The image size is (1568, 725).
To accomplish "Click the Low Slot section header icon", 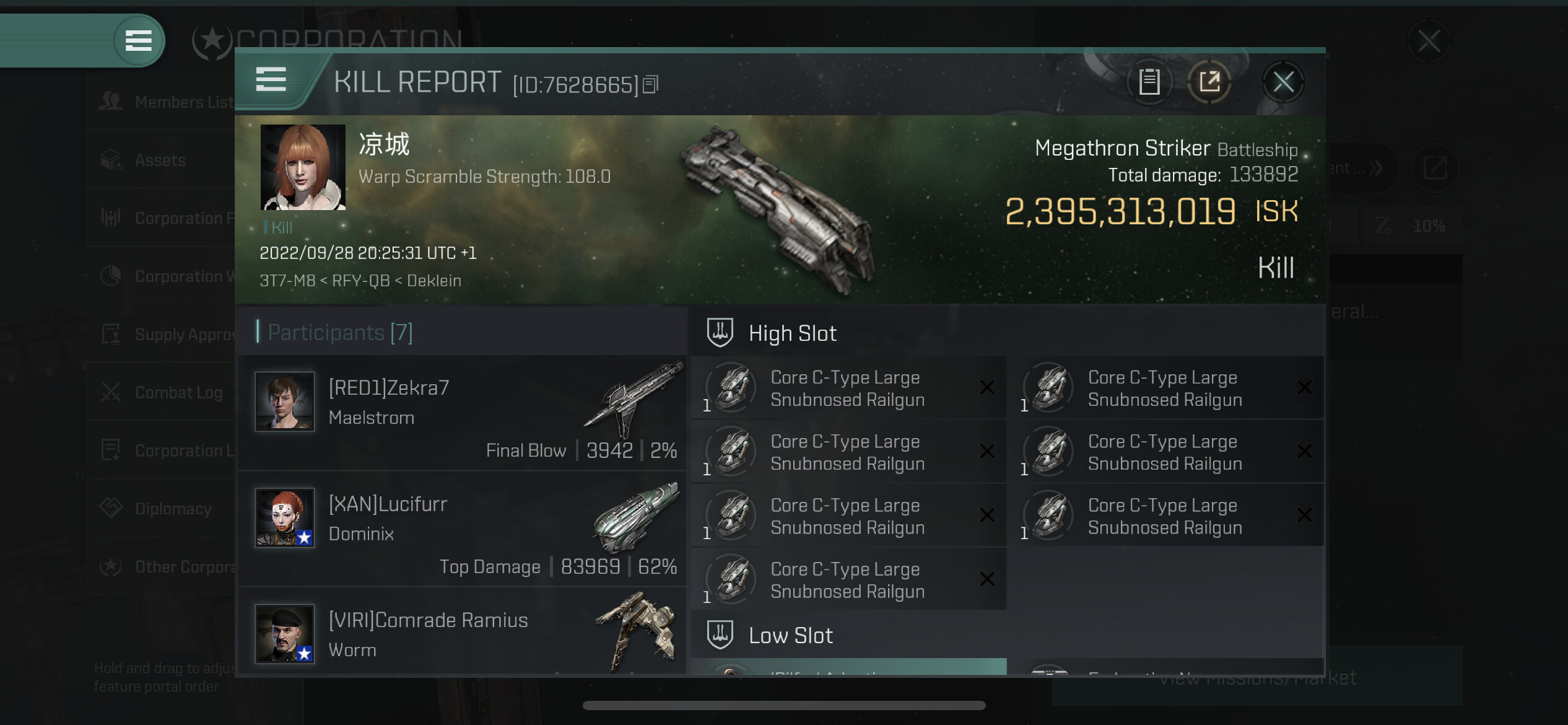I will pos(720,635).
